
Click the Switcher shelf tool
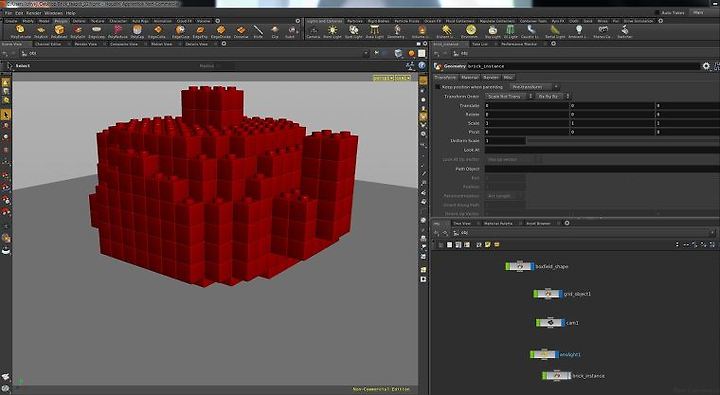(624, 32)
